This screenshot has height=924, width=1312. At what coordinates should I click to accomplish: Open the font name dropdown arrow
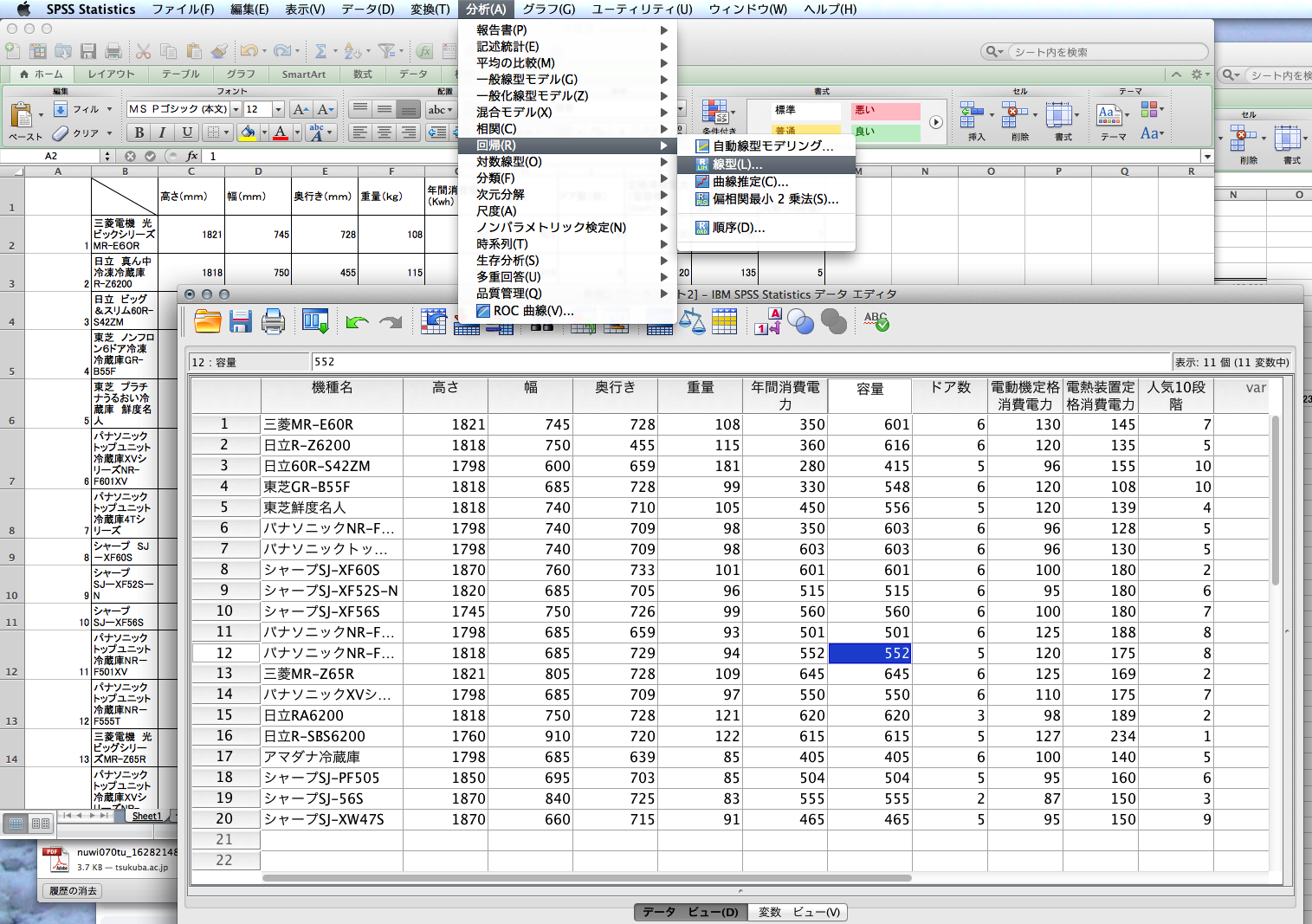tap(236, 109)
